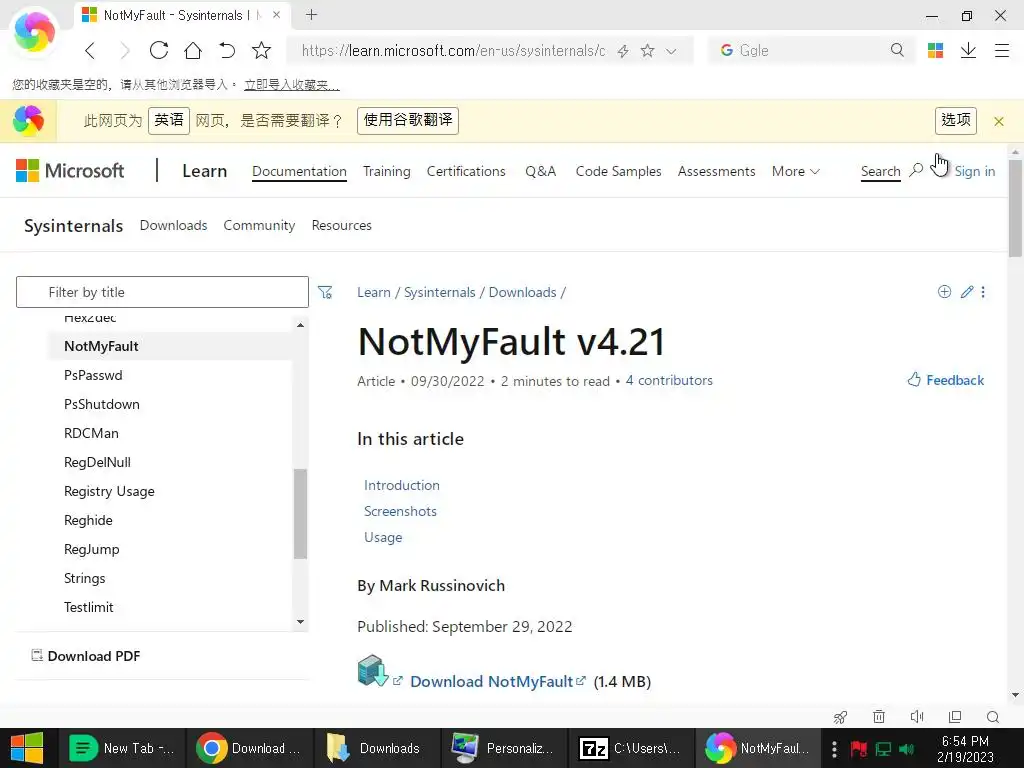Click the browser forward arrow

coord(125,50)
